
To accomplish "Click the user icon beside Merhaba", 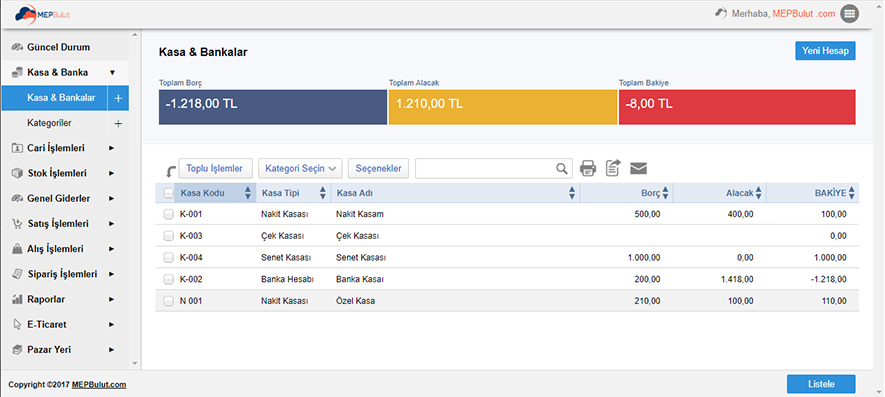I will (721, 13).
